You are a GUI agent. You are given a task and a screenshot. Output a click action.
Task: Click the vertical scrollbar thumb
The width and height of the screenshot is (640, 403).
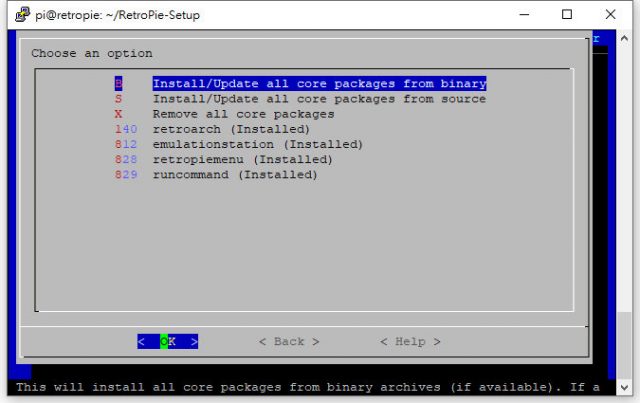point(624,345)
